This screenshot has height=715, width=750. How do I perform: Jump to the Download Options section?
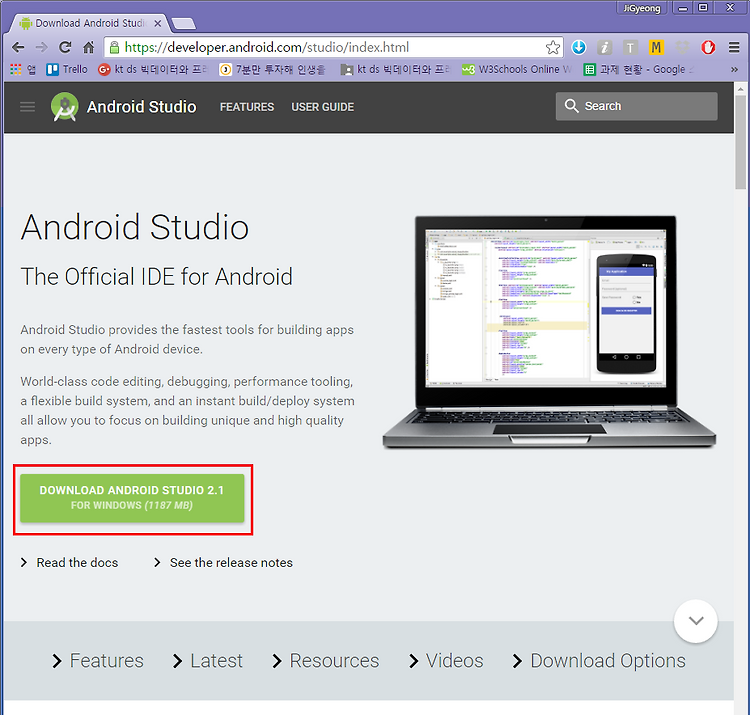coord(599,660)
